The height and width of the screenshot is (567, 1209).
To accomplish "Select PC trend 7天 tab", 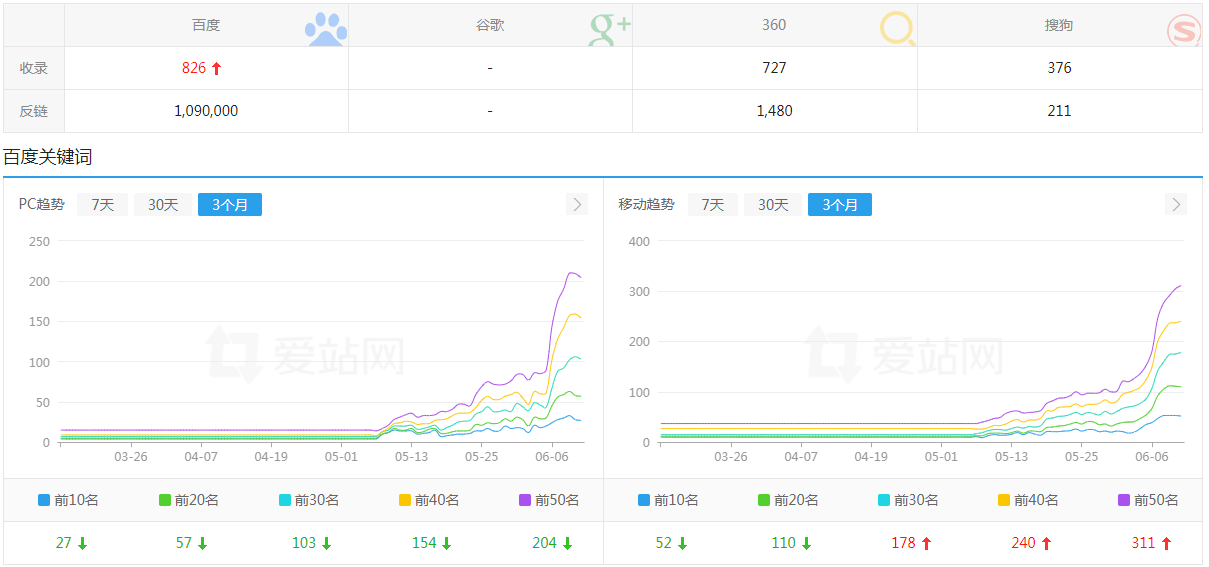I will pos(102,204).
